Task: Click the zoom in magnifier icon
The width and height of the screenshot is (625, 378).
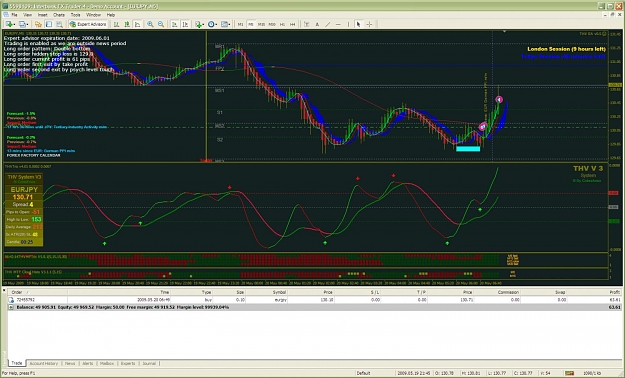Action: pyautogui.click(x=150, y=24)
